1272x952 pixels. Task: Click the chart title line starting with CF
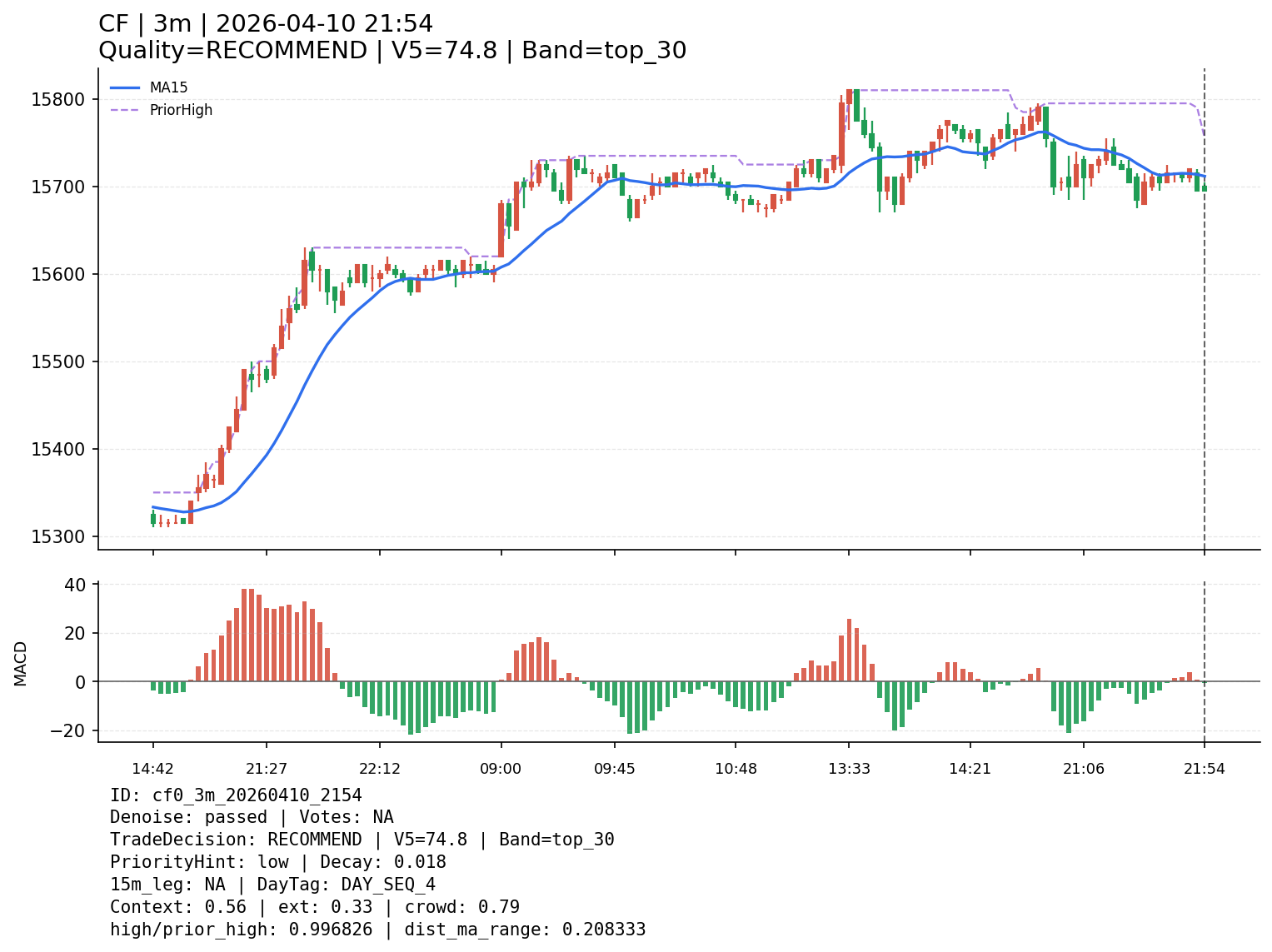(x=266, y=24)
